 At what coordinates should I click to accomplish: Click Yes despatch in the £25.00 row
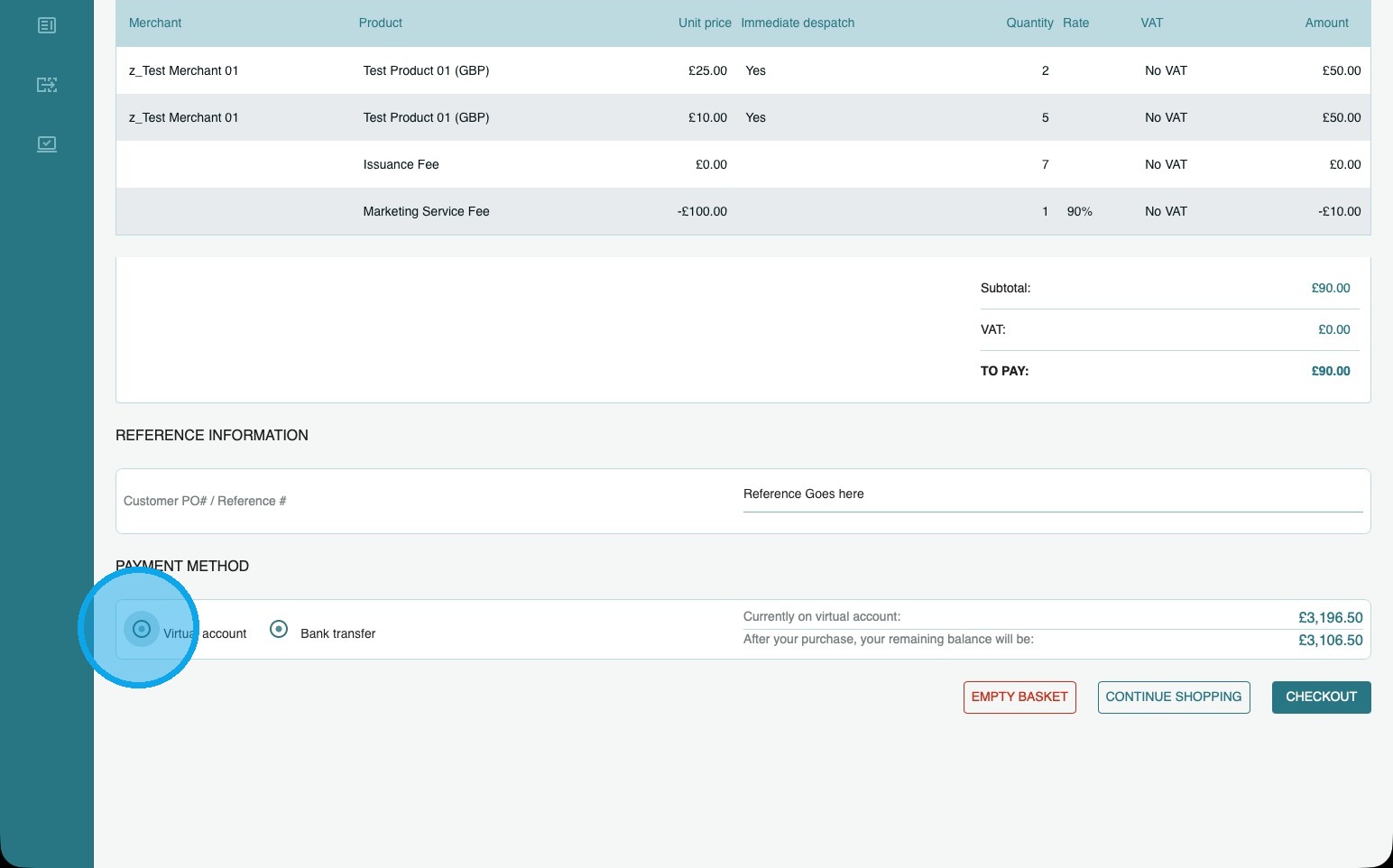(755, 70)
